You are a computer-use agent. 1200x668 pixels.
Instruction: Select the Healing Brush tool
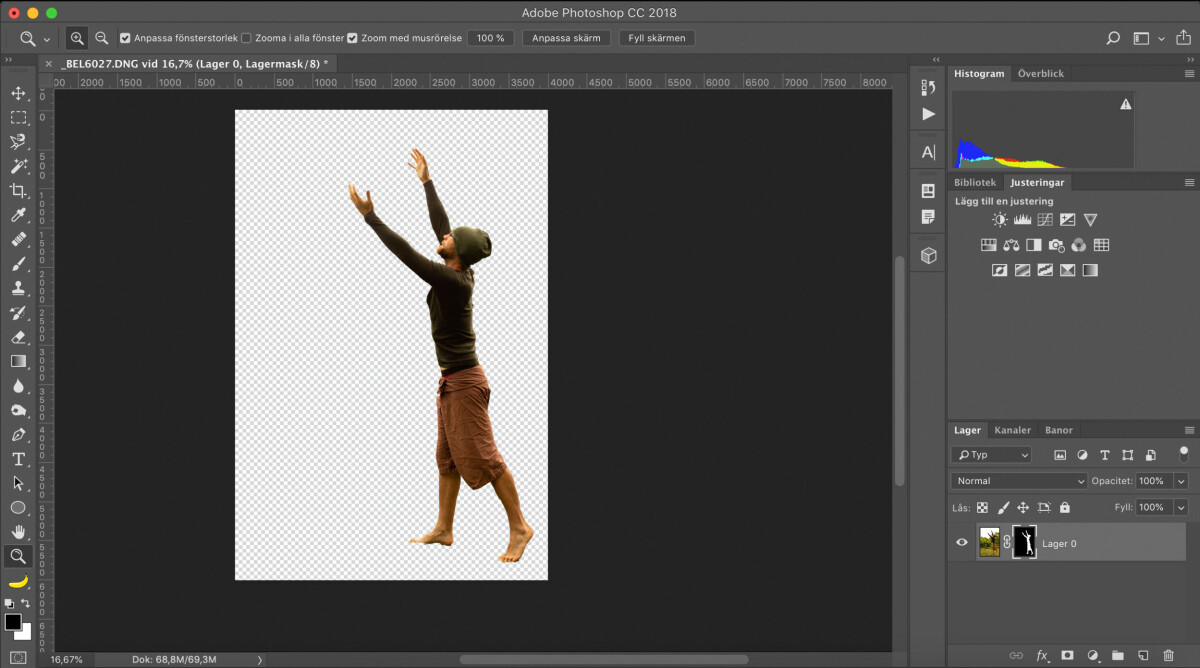(18, 240)
